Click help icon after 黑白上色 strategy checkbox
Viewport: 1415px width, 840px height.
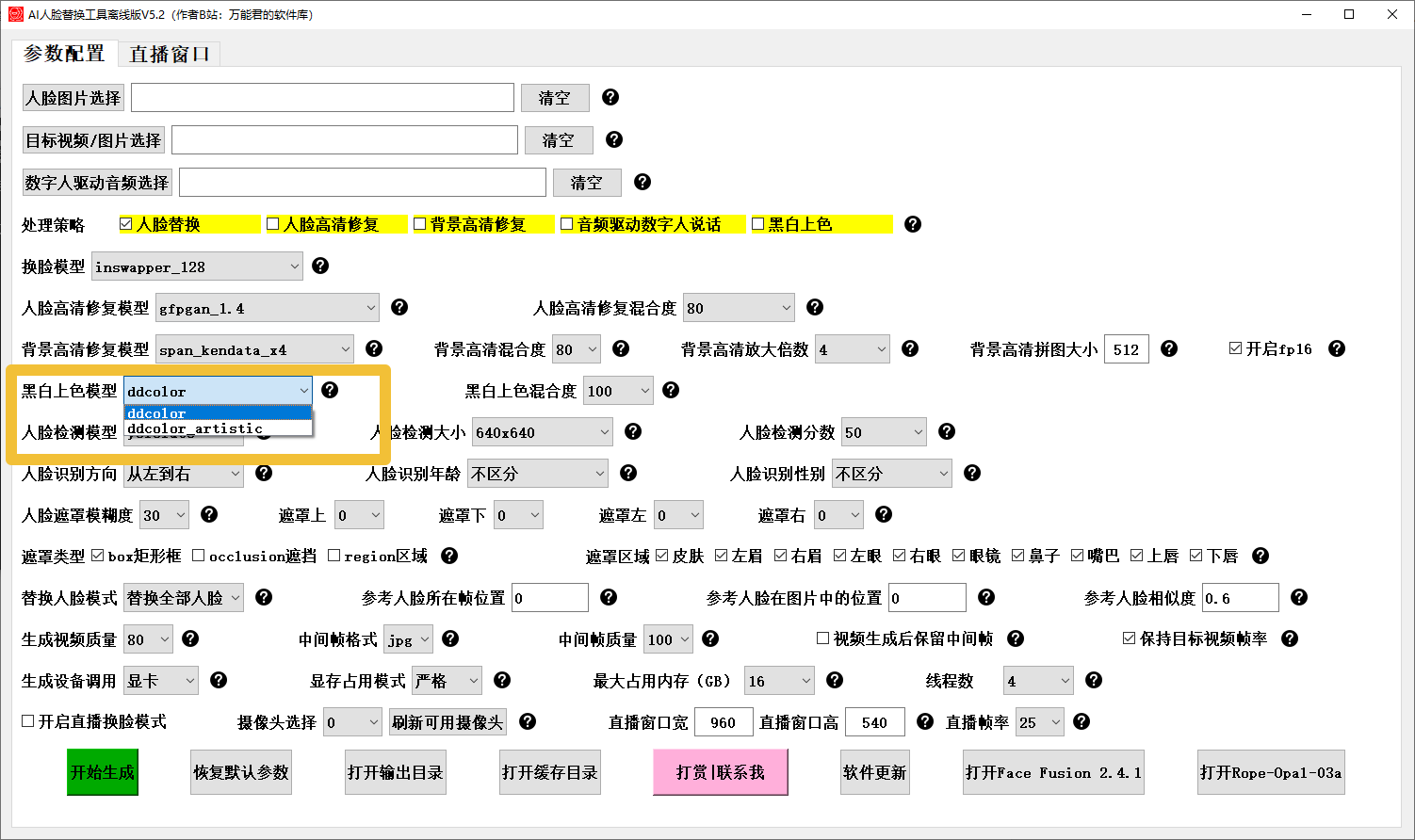pos(912,224)
